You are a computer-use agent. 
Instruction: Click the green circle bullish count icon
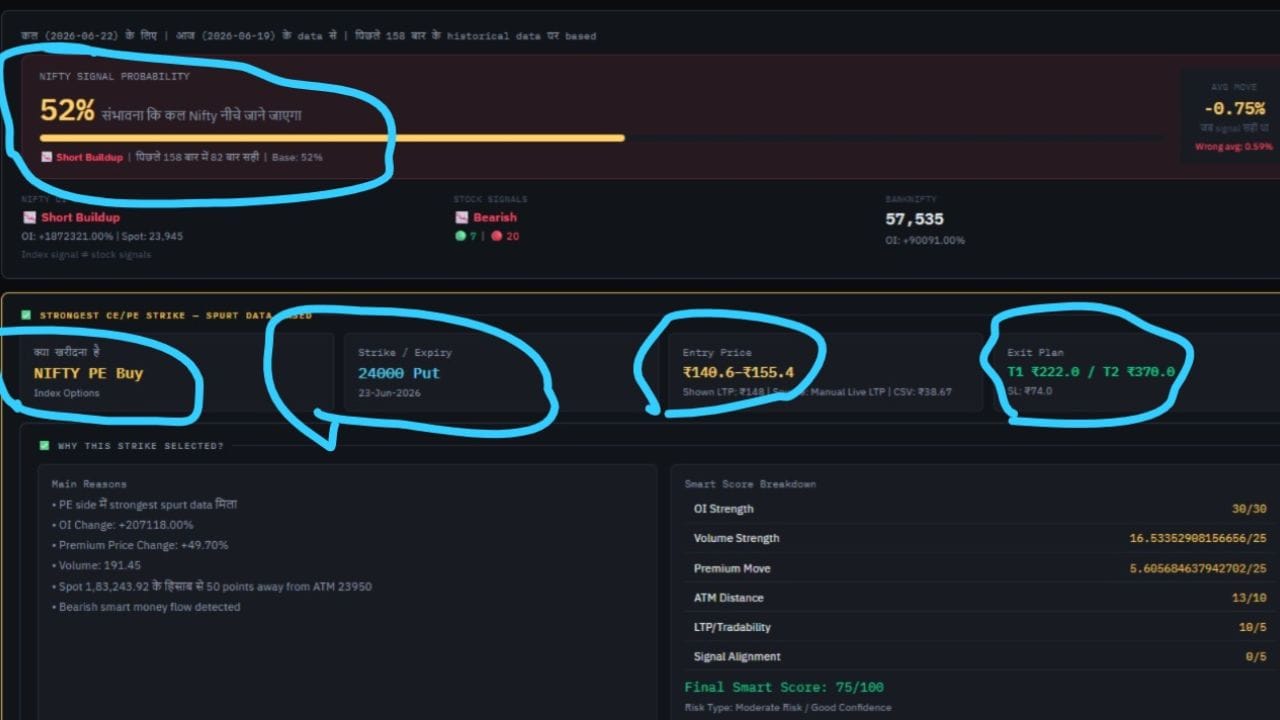pos(460,236)
